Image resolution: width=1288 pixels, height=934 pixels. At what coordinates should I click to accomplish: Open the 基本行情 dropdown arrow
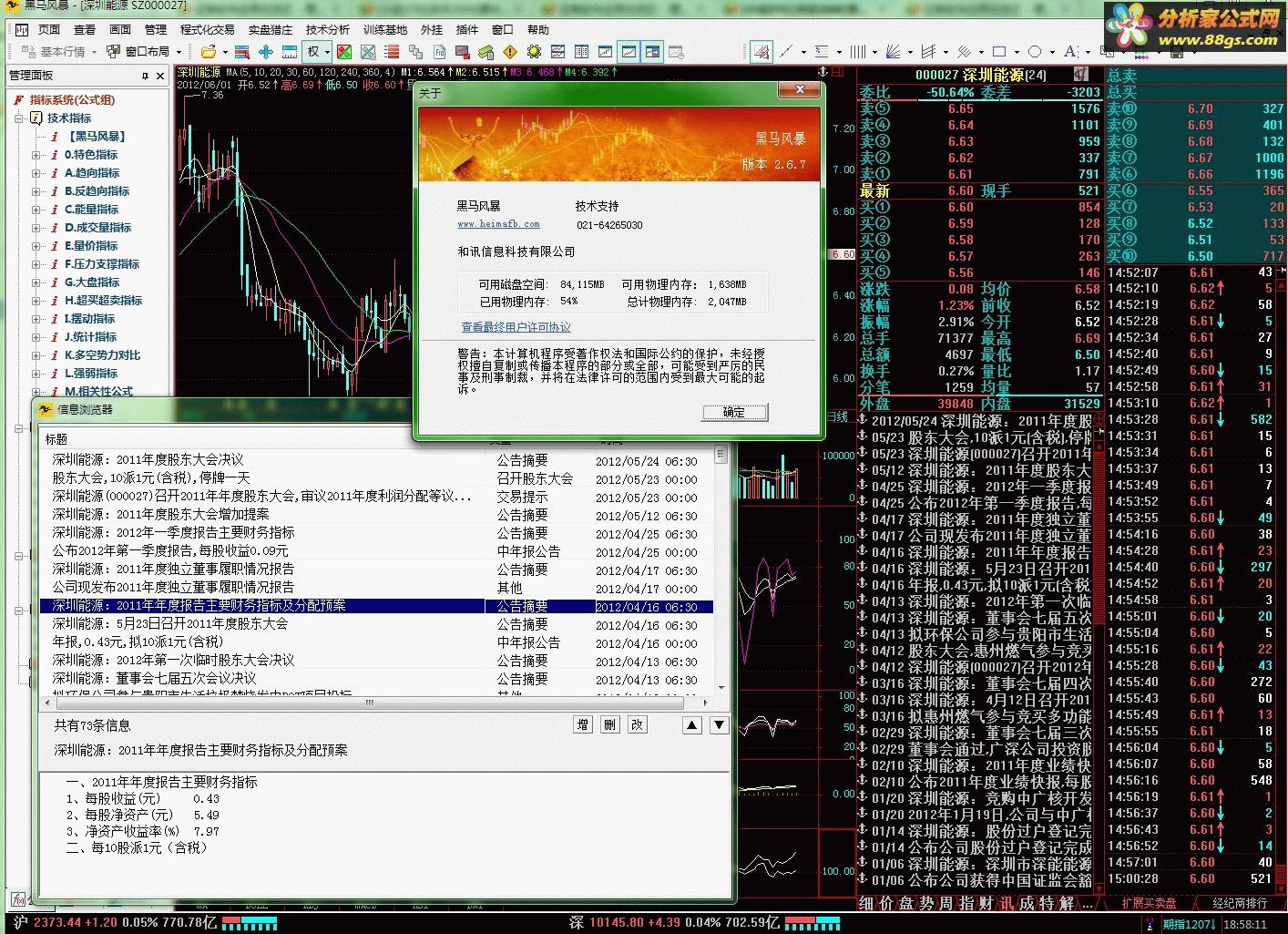click(x=94, y=52)
